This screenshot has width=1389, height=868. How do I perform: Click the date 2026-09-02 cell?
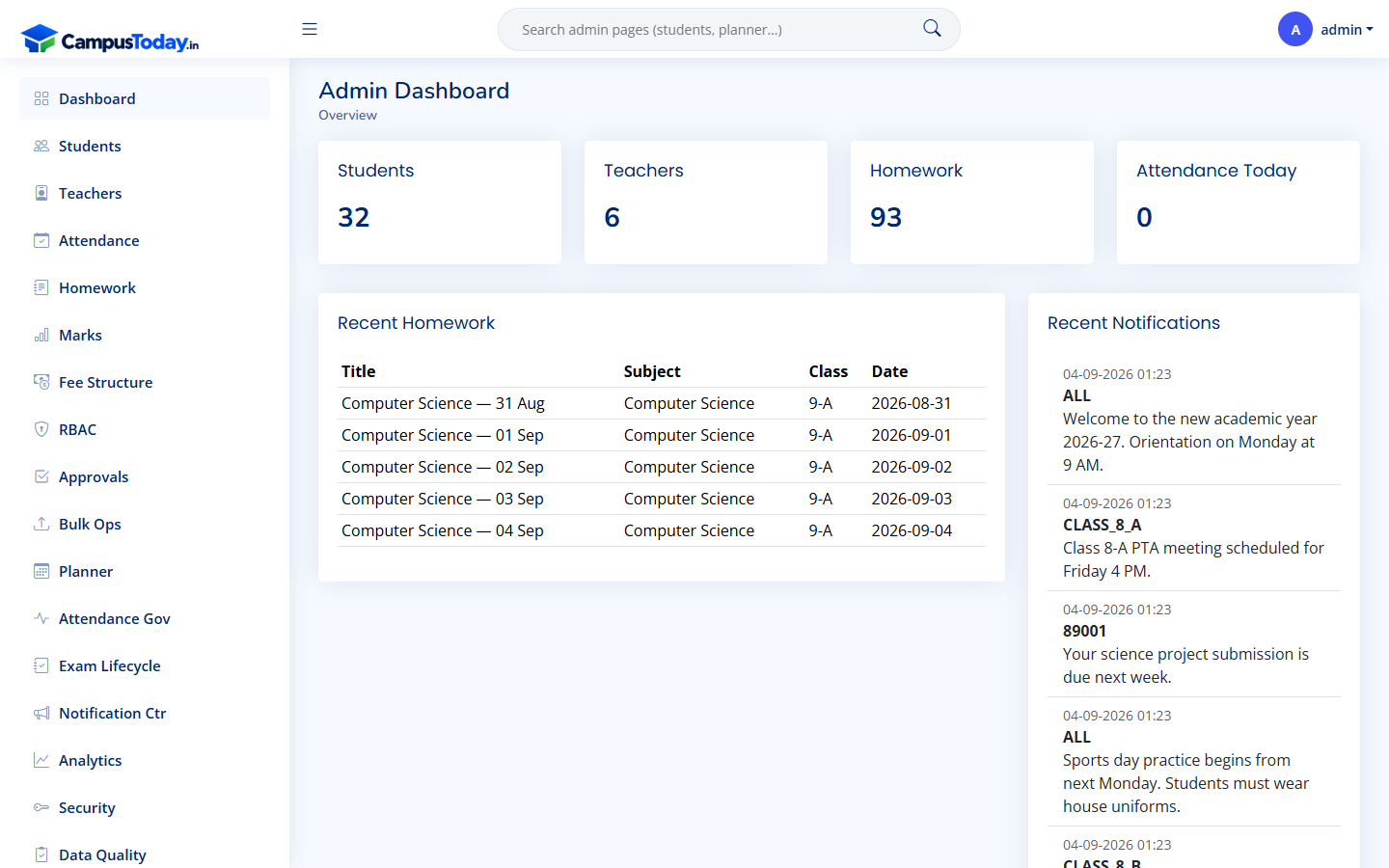point(912,467)
